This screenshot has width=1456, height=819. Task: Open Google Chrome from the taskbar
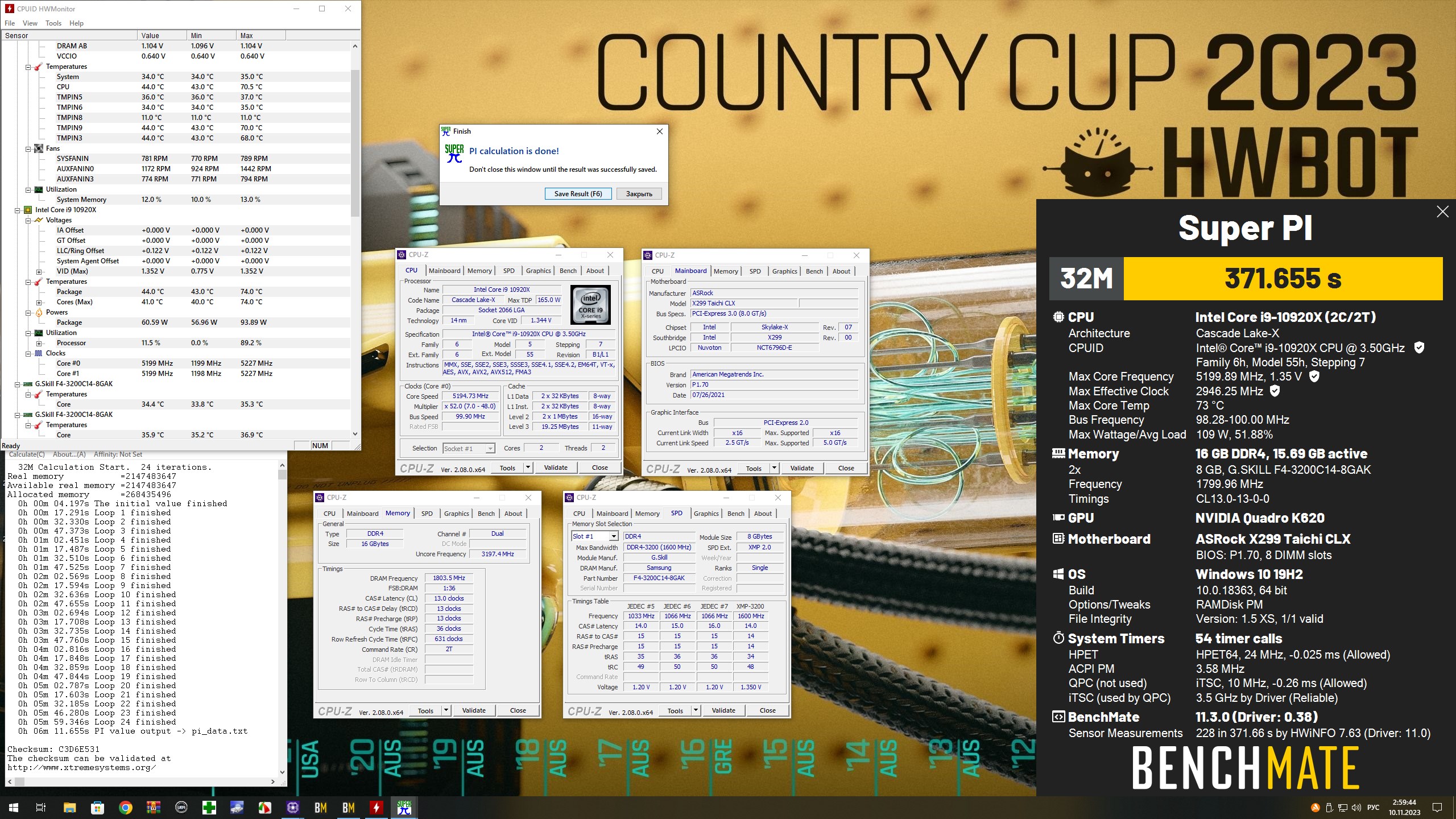coord(125,807)
